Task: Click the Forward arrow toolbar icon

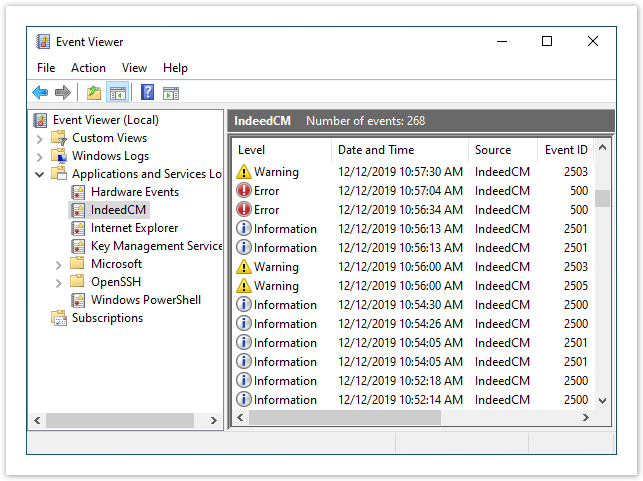Action: (63, 93)
